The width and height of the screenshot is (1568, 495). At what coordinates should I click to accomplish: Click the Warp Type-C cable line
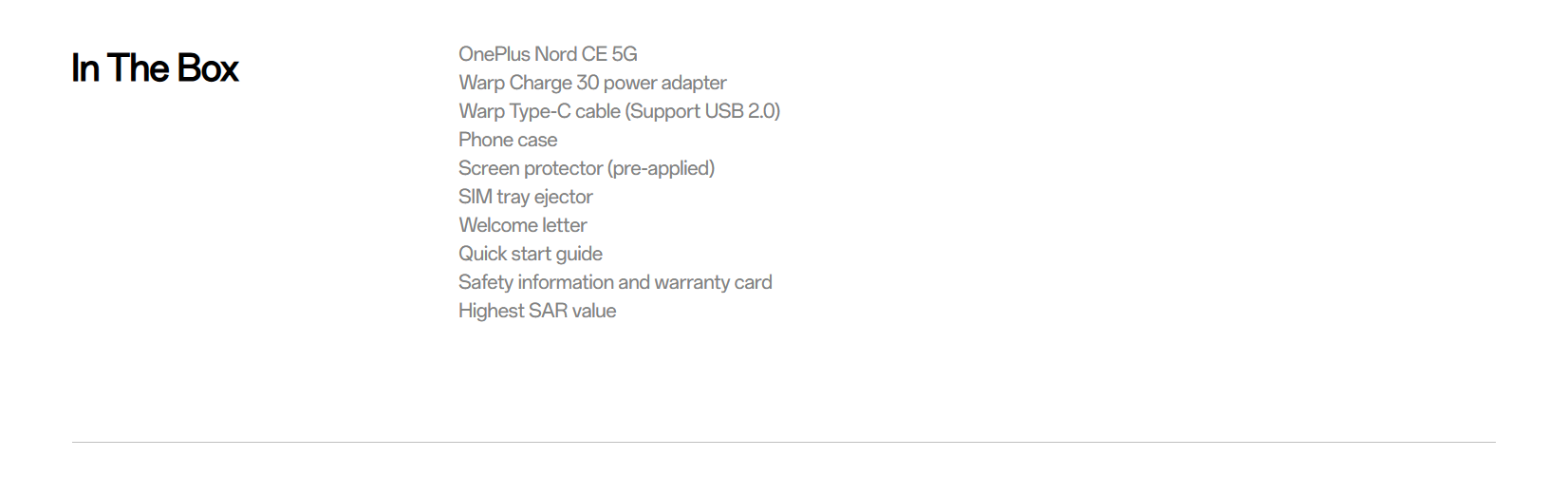click(x=619, y=111)
